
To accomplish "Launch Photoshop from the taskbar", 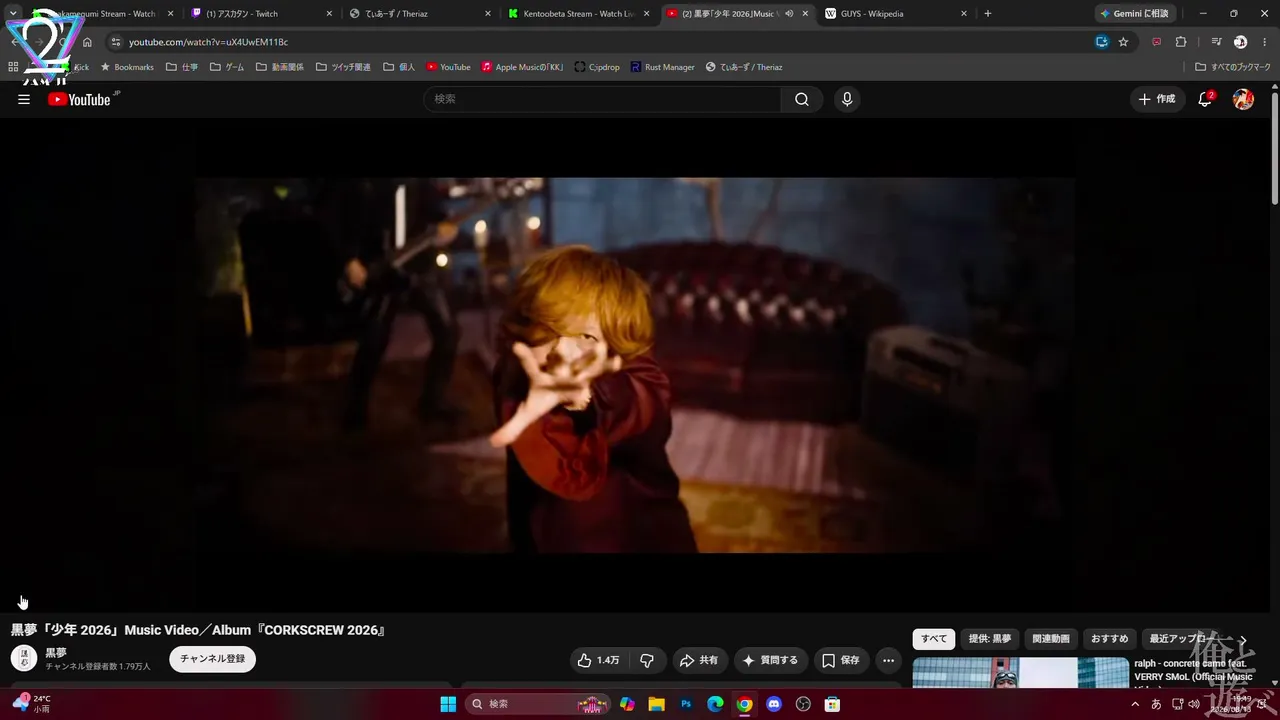I will pyautogui.click(x=686, y=704).
